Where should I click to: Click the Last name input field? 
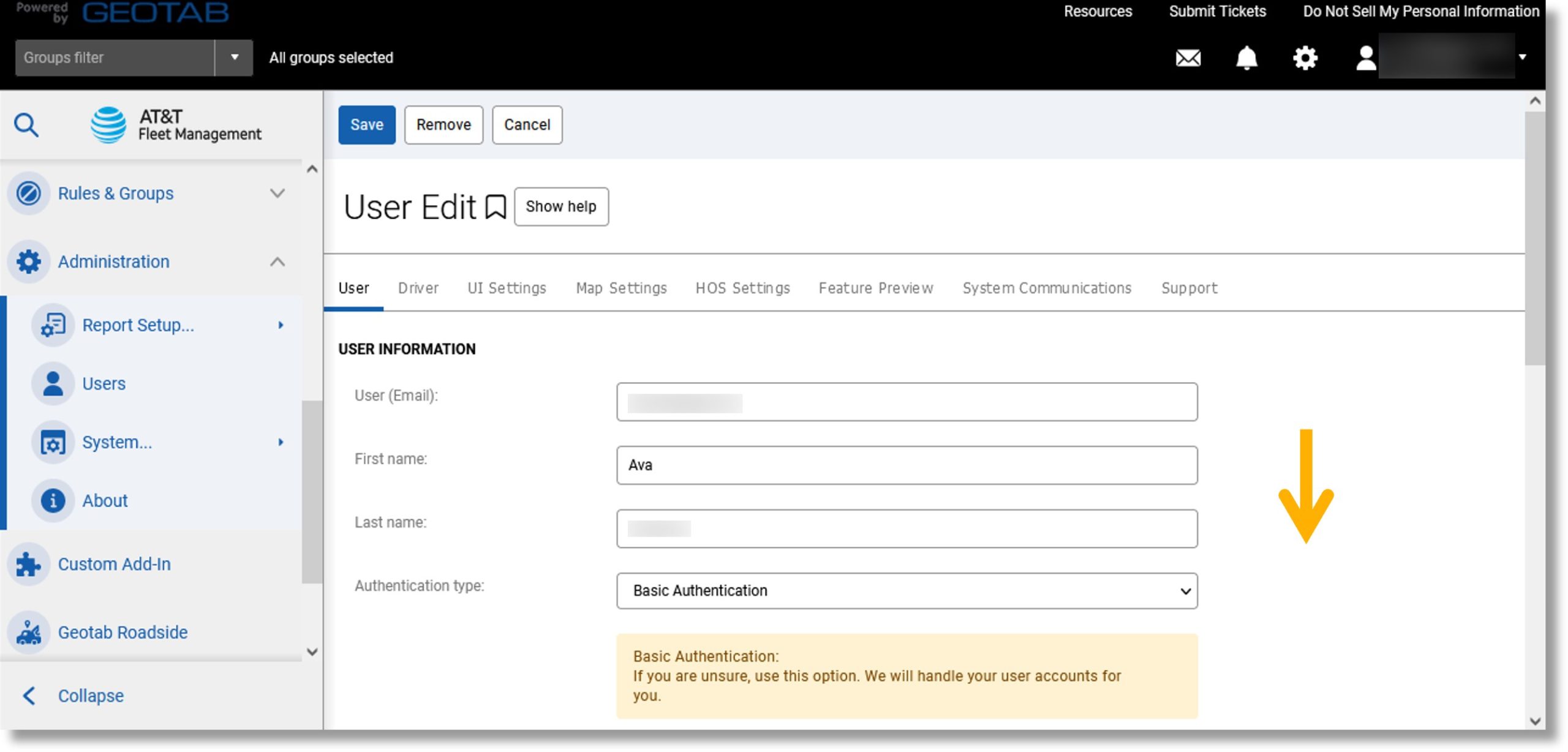[x=907, y=529]
